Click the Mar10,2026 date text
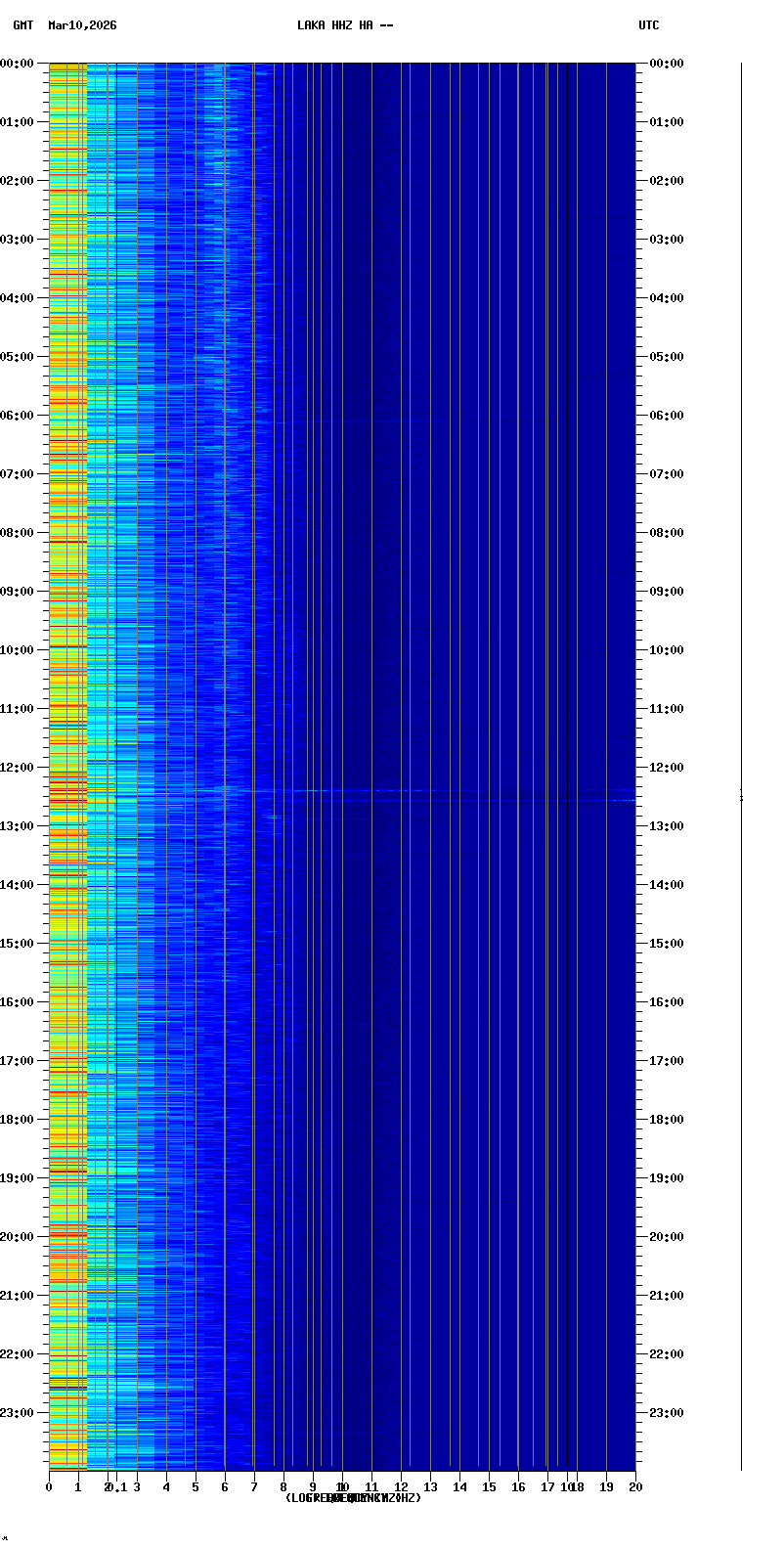The height and width of the screenshot is (1549, 784). pos(82,25)
